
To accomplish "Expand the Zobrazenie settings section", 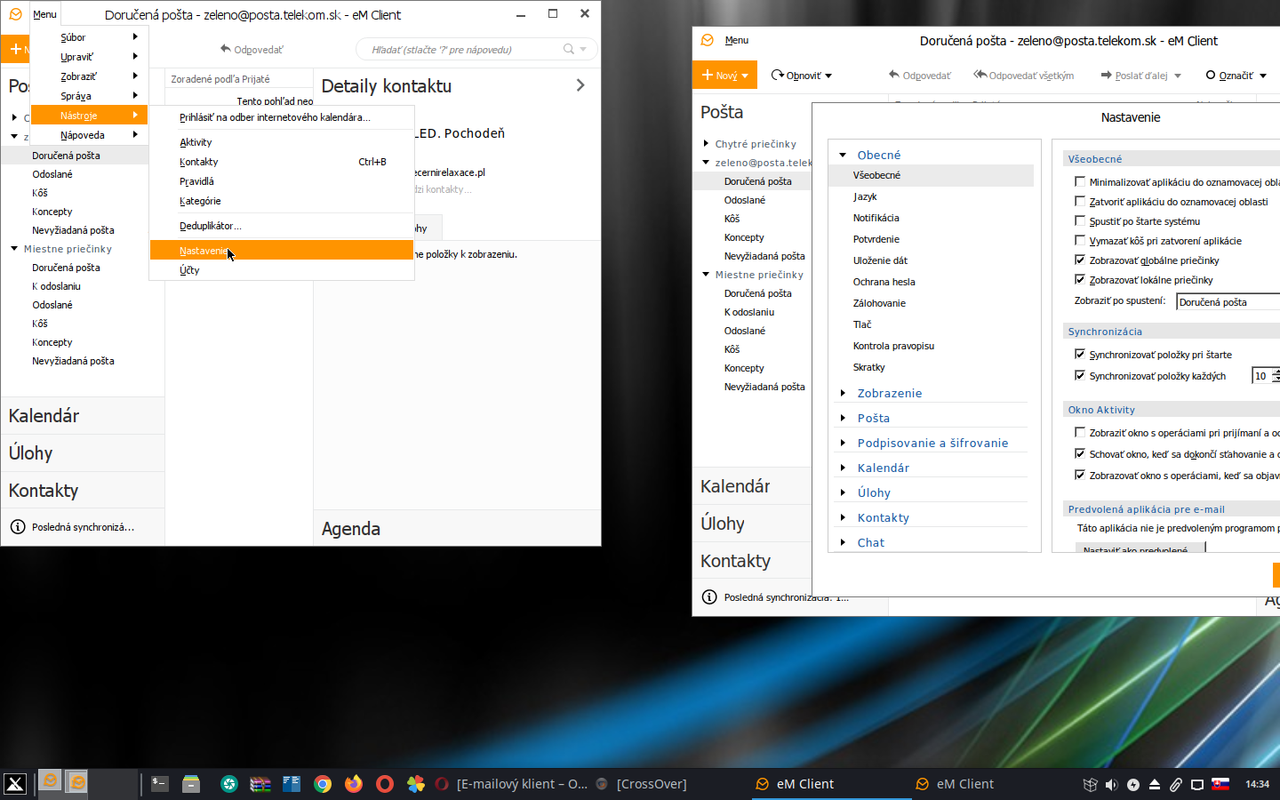I will (843, 393).
